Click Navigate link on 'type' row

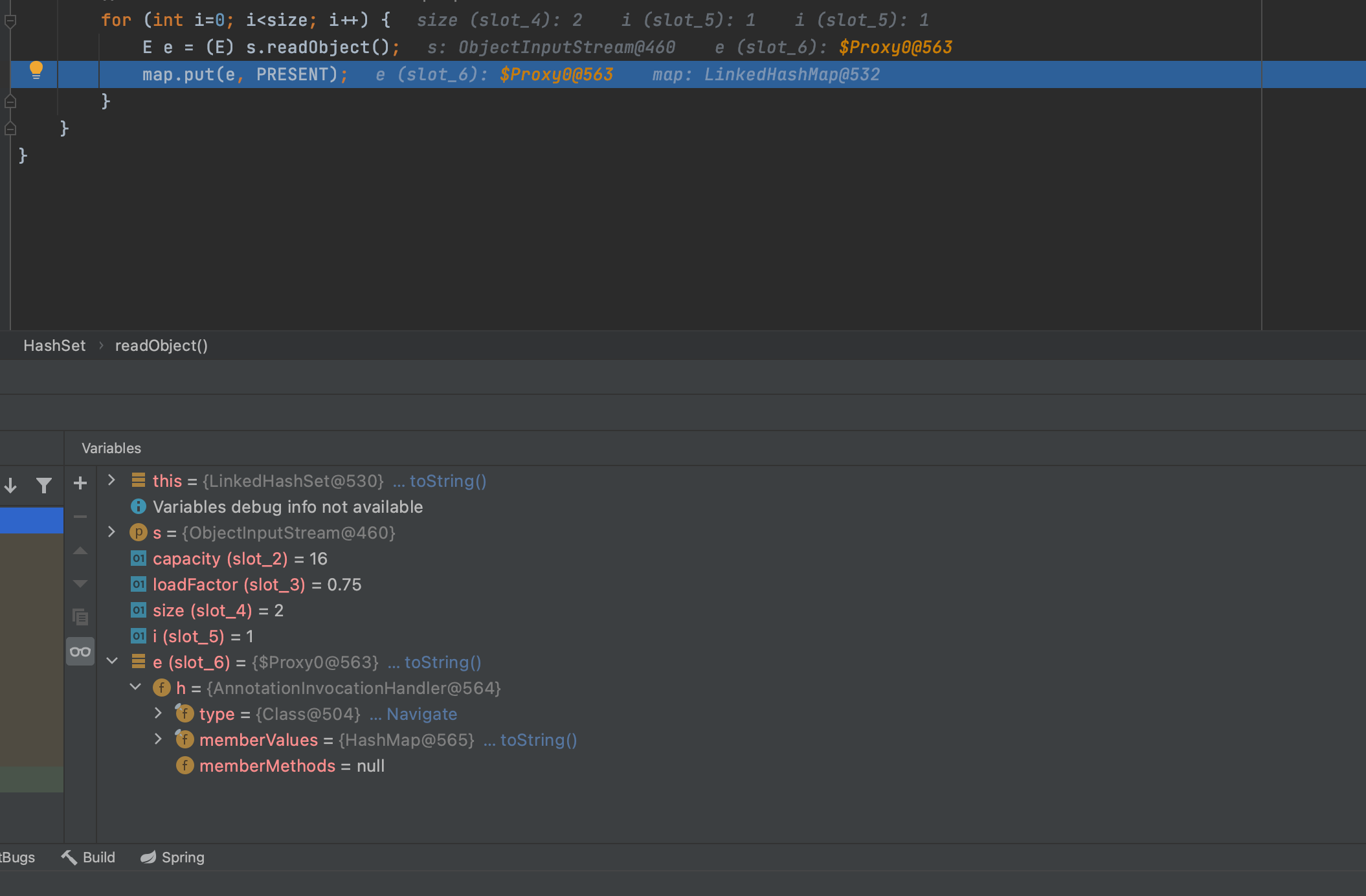tap(422, 714)
